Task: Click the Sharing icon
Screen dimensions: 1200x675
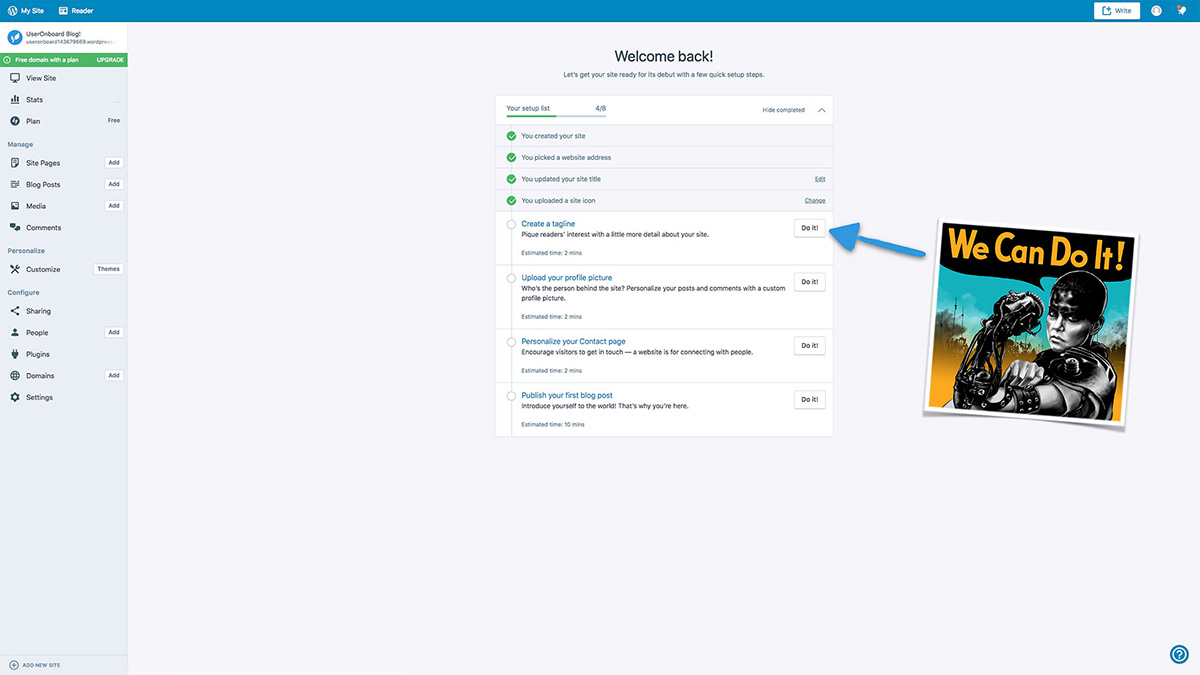Action: [15, 311]
